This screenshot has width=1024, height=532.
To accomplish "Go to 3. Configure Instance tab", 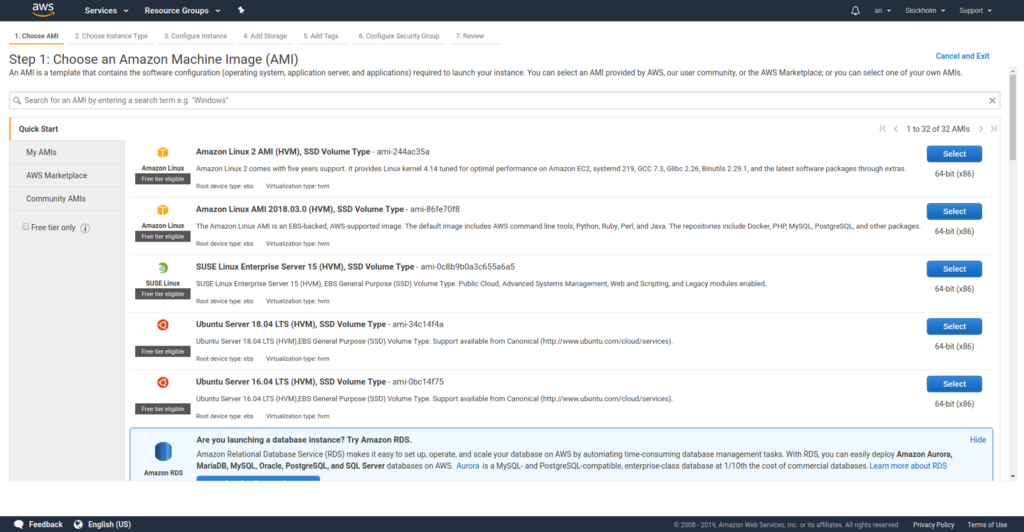I will tap(195, 36).
